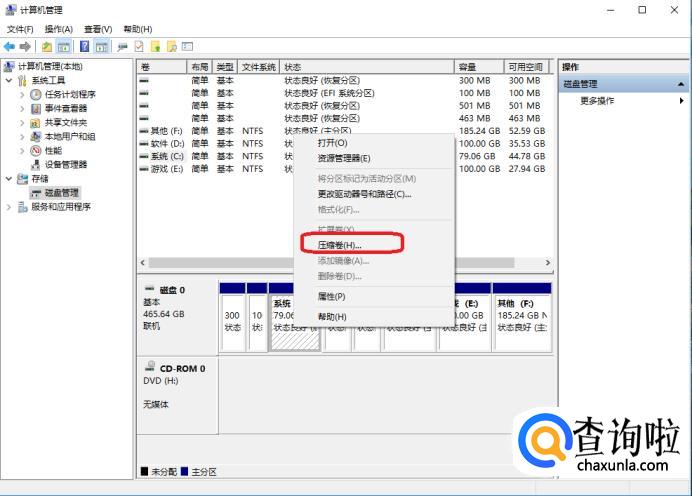Click the 共享文件夹 icon in tree
The height and width of the screenshot is (496, 692).
point(36,123)
